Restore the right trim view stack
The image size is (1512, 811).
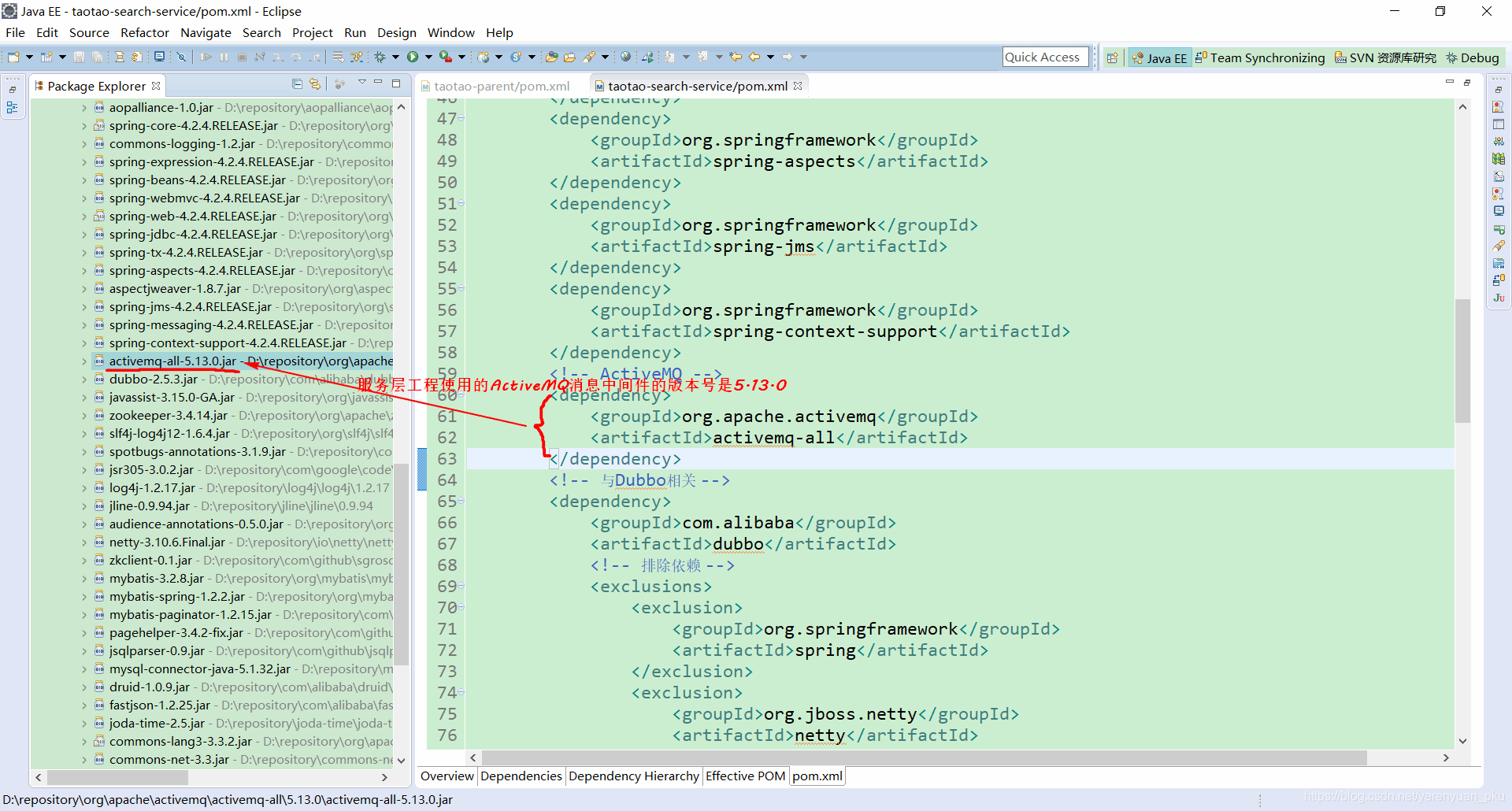pos(1499,89)
